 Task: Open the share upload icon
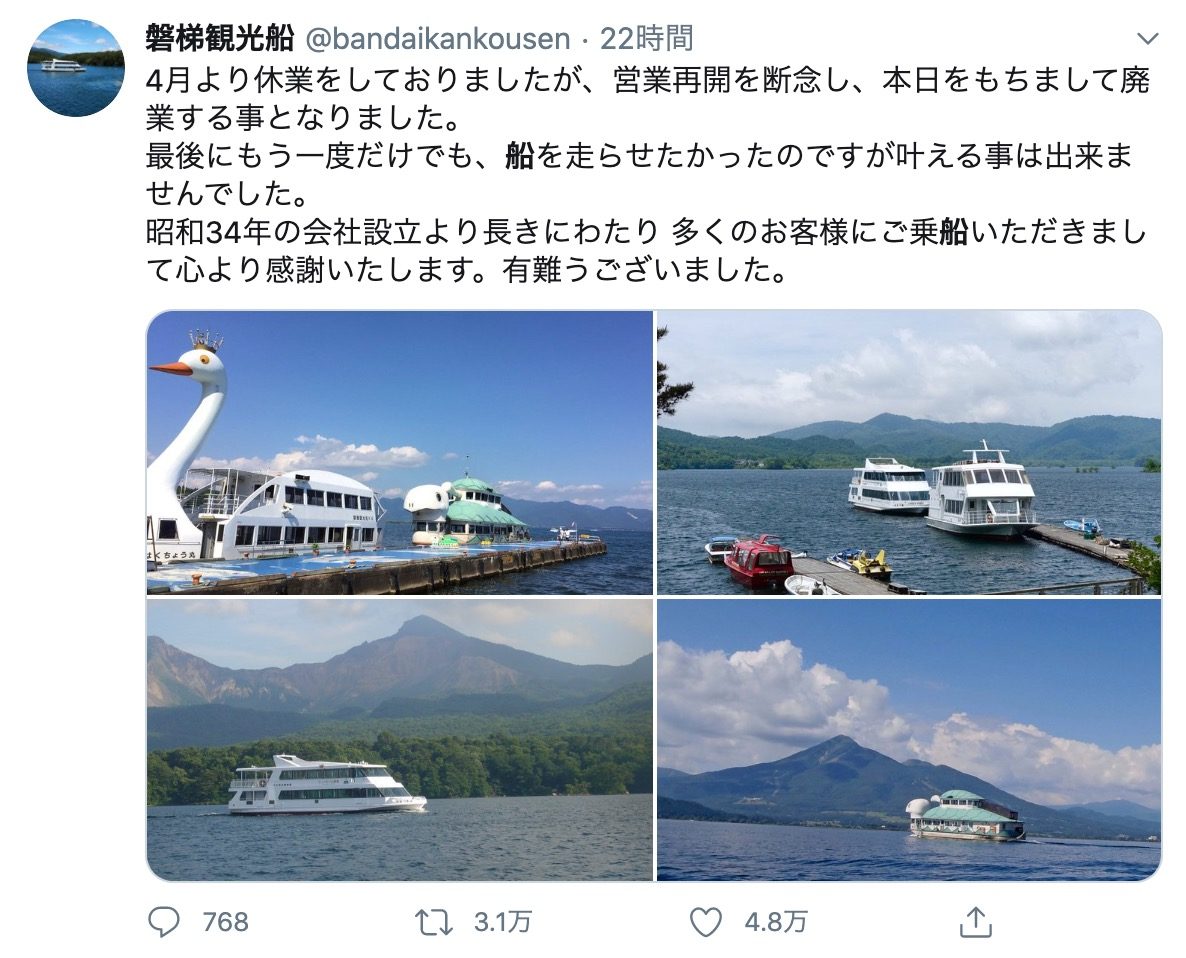tap(976, 922)
